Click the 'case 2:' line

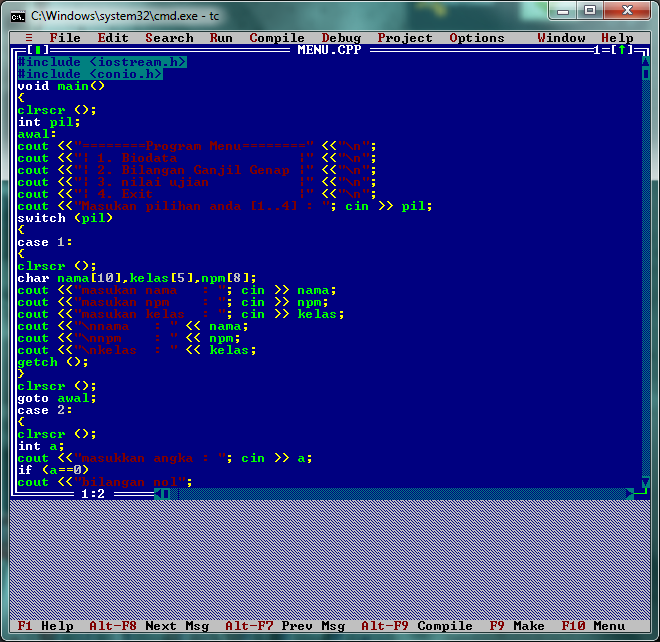coord(45,410)
